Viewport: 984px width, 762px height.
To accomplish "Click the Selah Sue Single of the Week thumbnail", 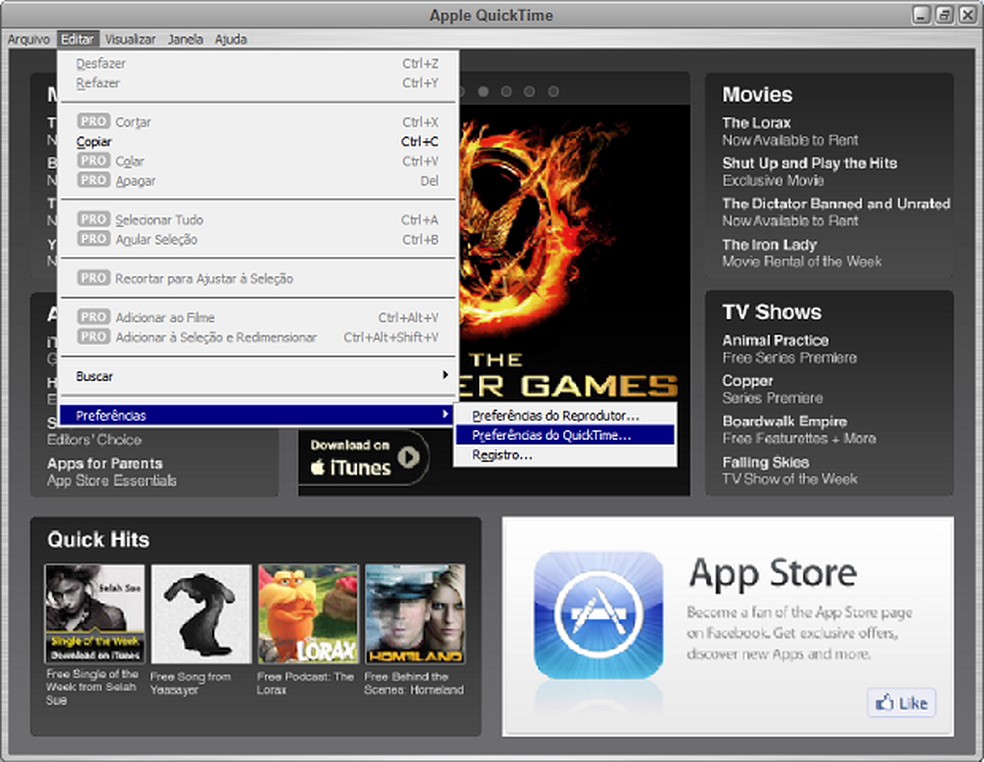I will [93, 612].
